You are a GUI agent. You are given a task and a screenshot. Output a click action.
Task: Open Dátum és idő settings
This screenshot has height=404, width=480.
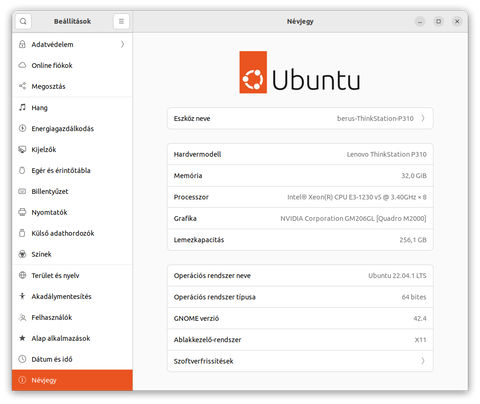point(72,359)
